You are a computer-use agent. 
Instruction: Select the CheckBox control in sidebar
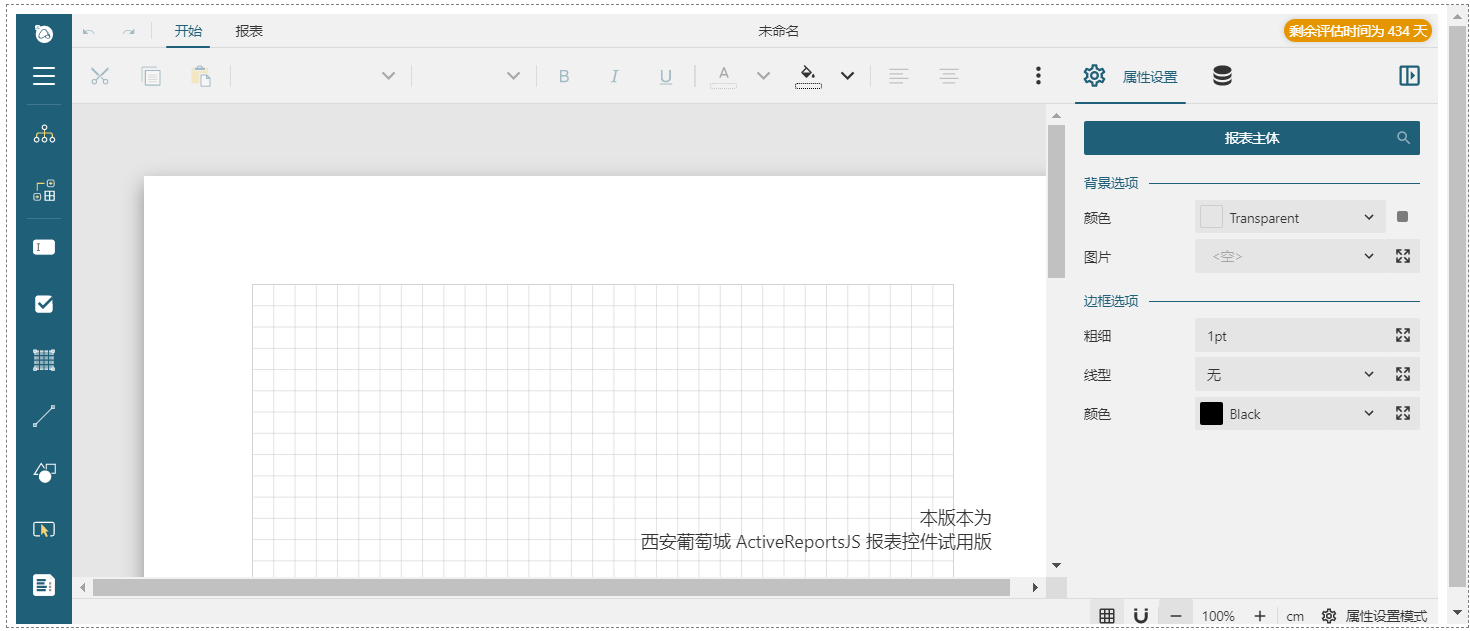pyautogui.click(x=44, y=304)
